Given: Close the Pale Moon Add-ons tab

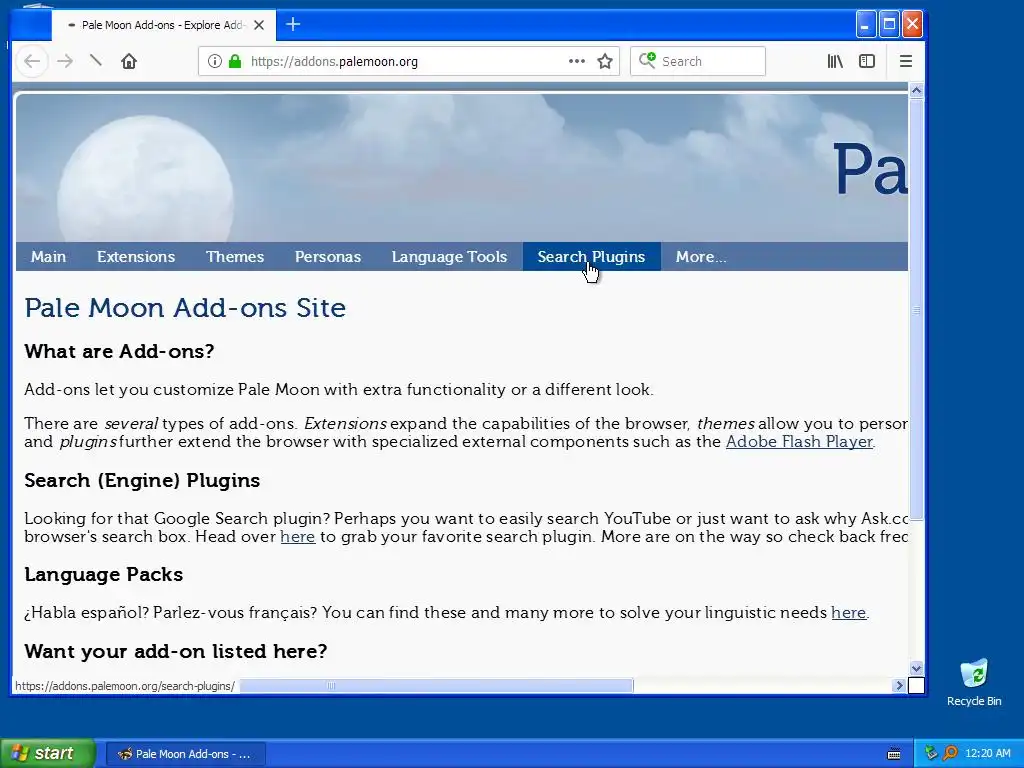Looking at the screenshot, I should tap(259, 25).
